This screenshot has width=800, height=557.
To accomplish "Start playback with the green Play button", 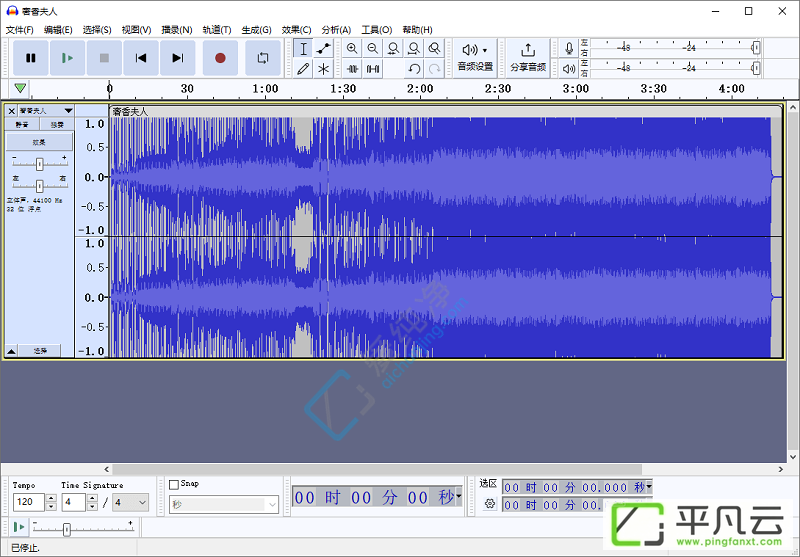I will (x=67, y=58).
